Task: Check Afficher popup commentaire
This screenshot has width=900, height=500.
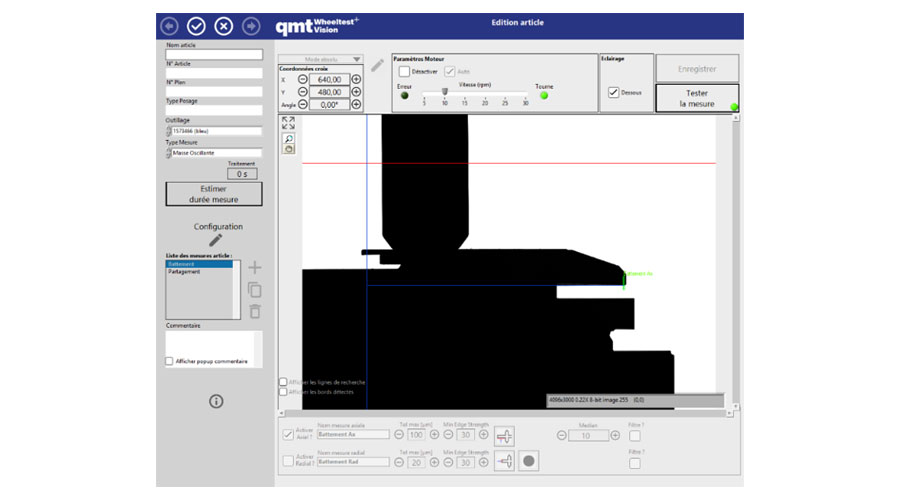Action: (169, 361)
